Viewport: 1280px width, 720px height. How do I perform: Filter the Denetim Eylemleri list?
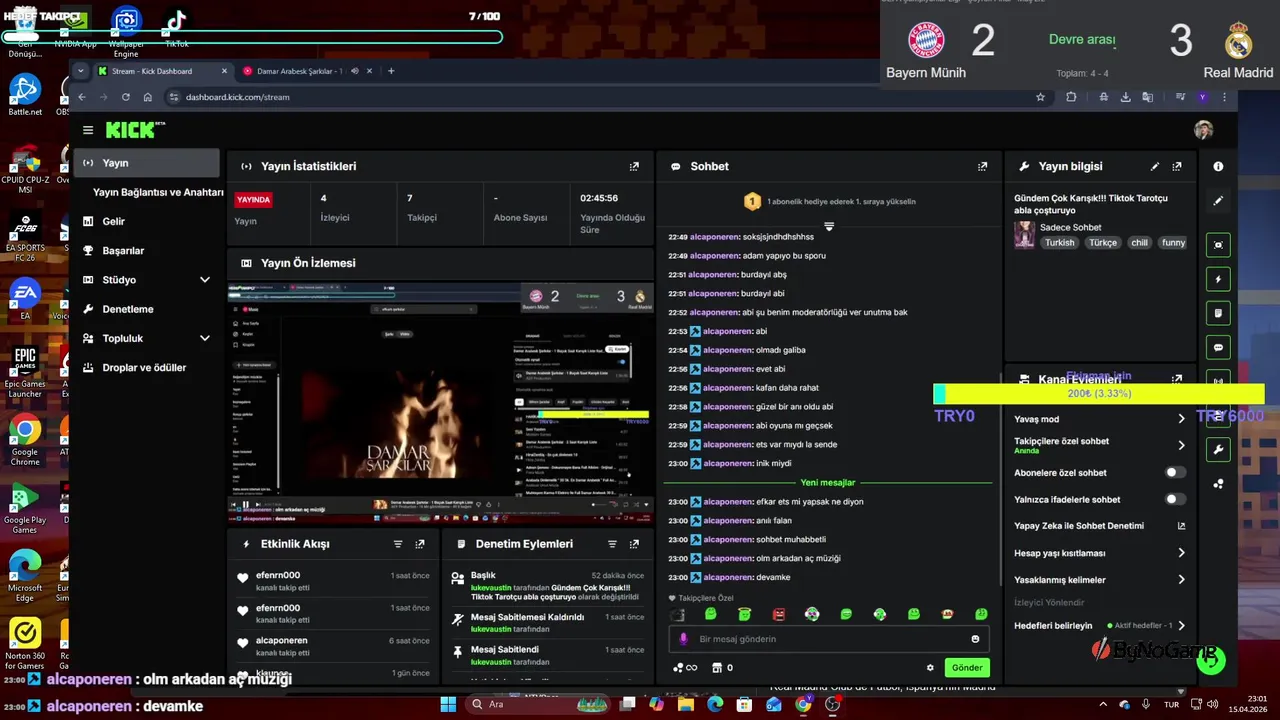(x=612, y=544)
